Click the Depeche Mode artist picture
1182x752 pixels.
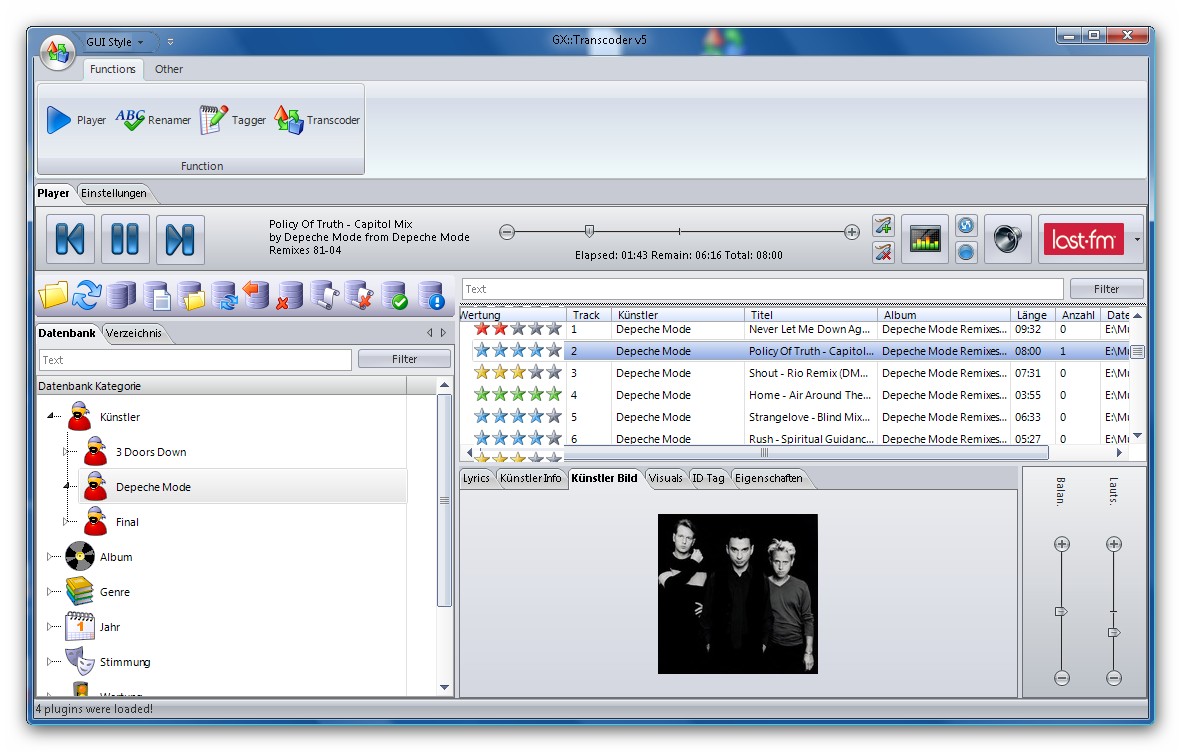coord(738,594)
